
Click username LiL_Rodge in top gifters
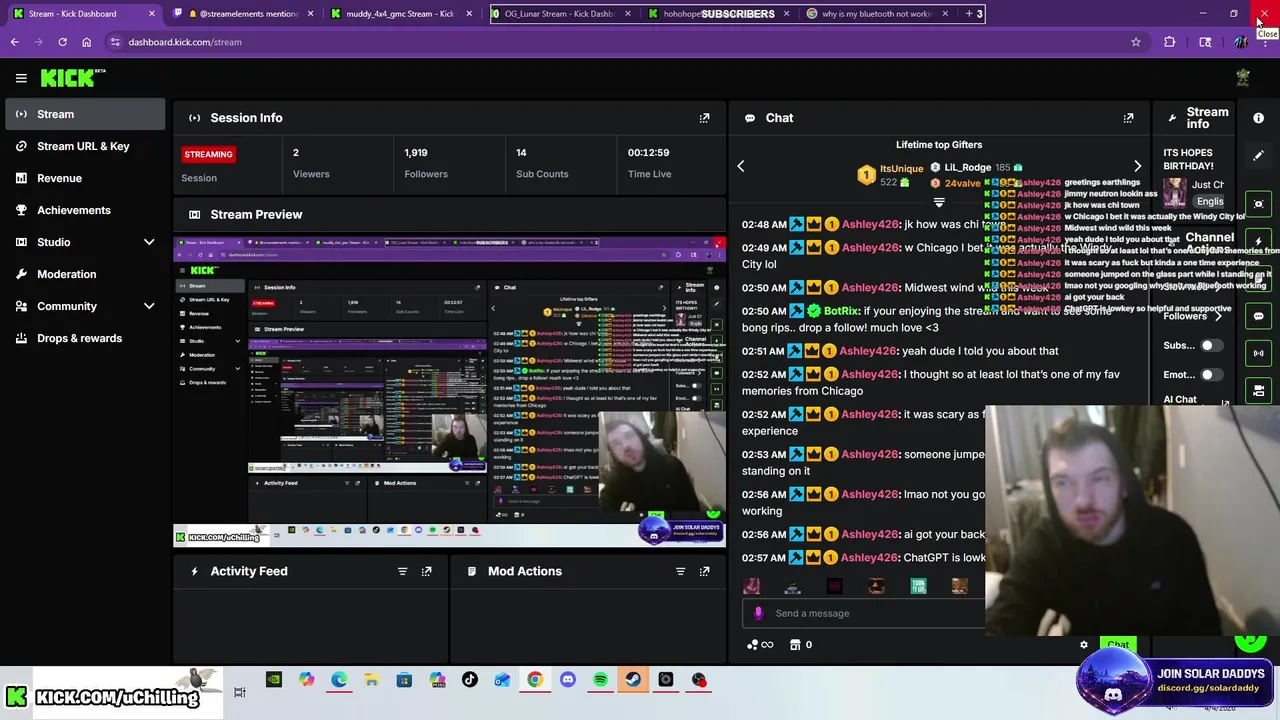pyautogui.click(x=968, y=167)
